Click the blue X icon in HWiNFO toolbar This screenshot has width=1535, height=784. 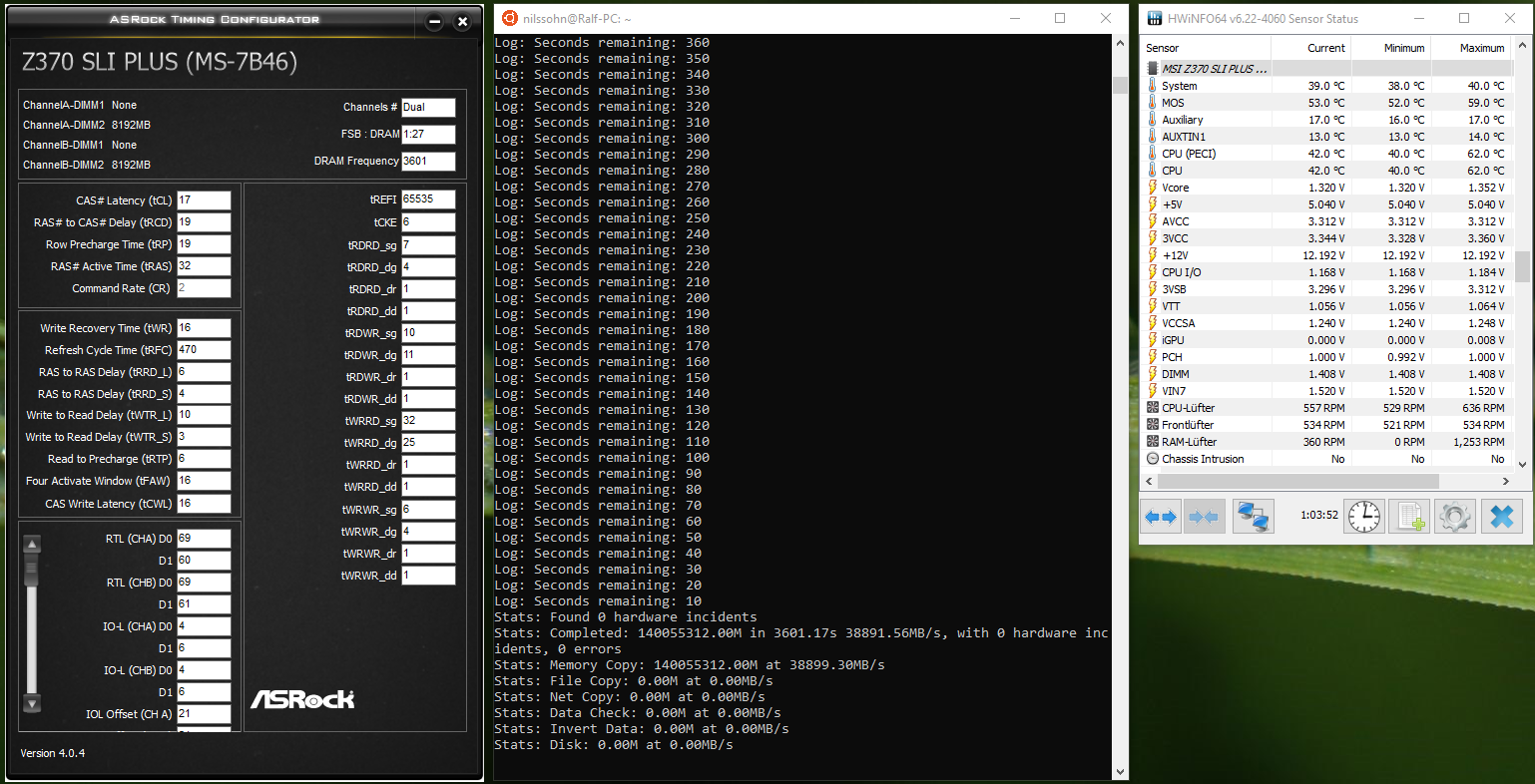pos(1502,517)
